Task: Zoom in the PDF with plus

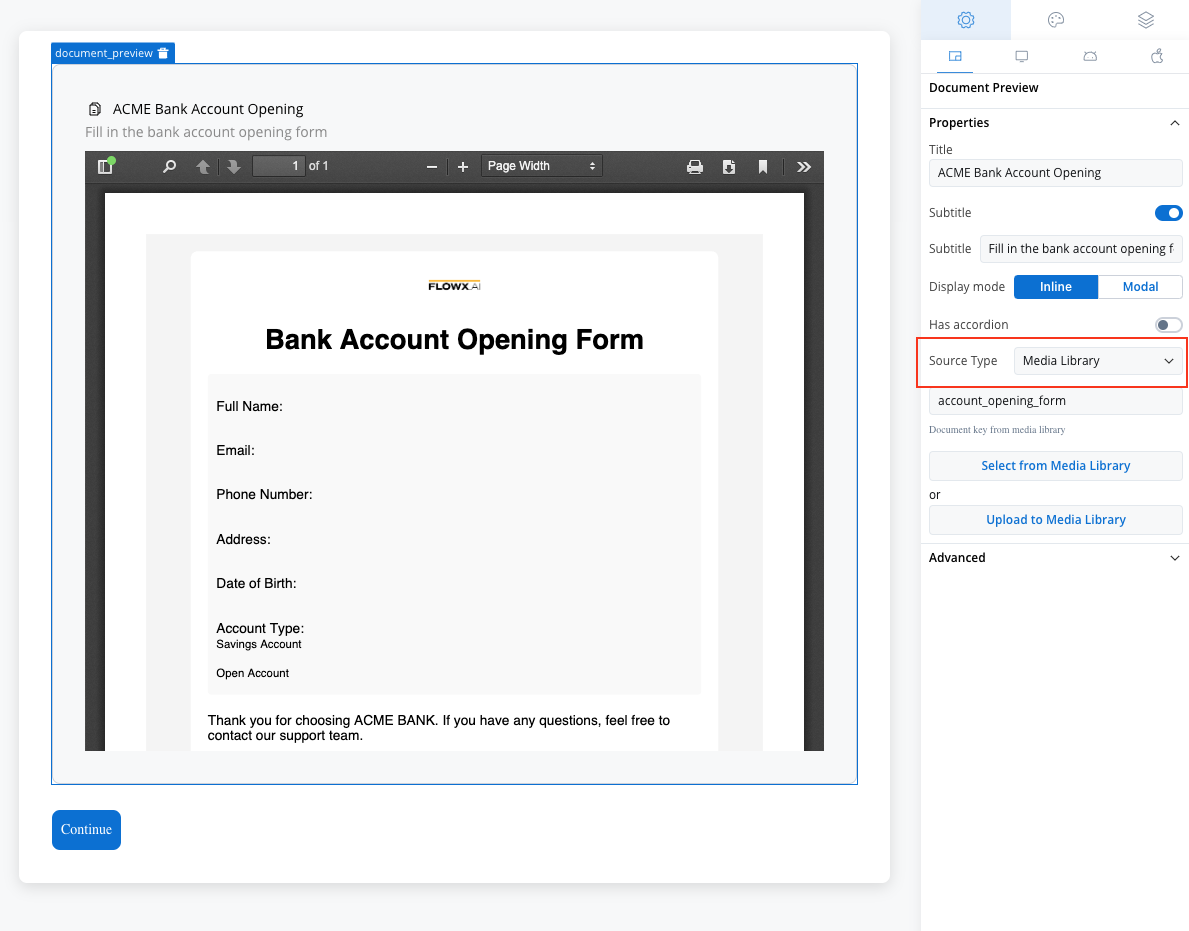Action: pos(463,166)
